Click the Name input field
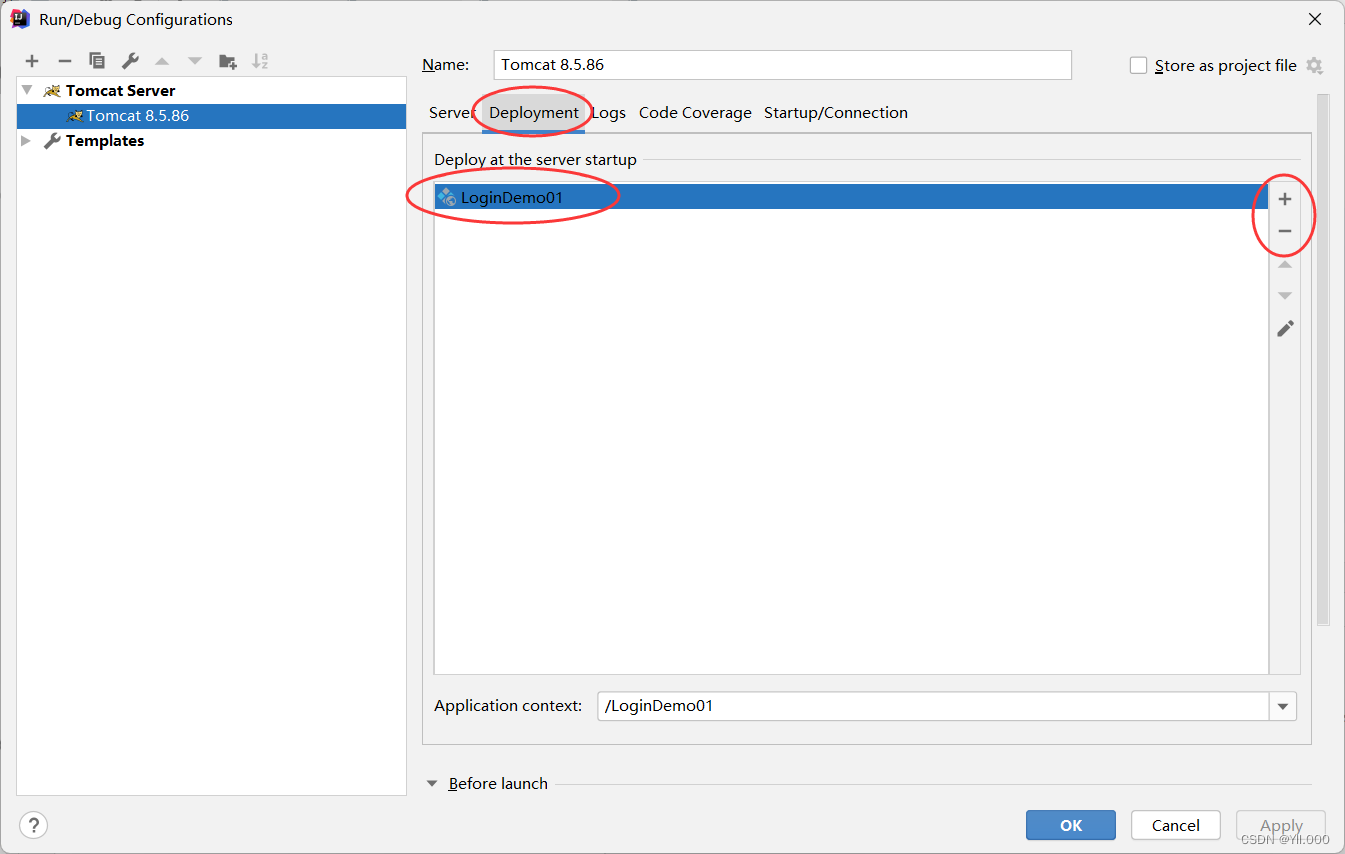1345x854 pixels. point(782,65)
